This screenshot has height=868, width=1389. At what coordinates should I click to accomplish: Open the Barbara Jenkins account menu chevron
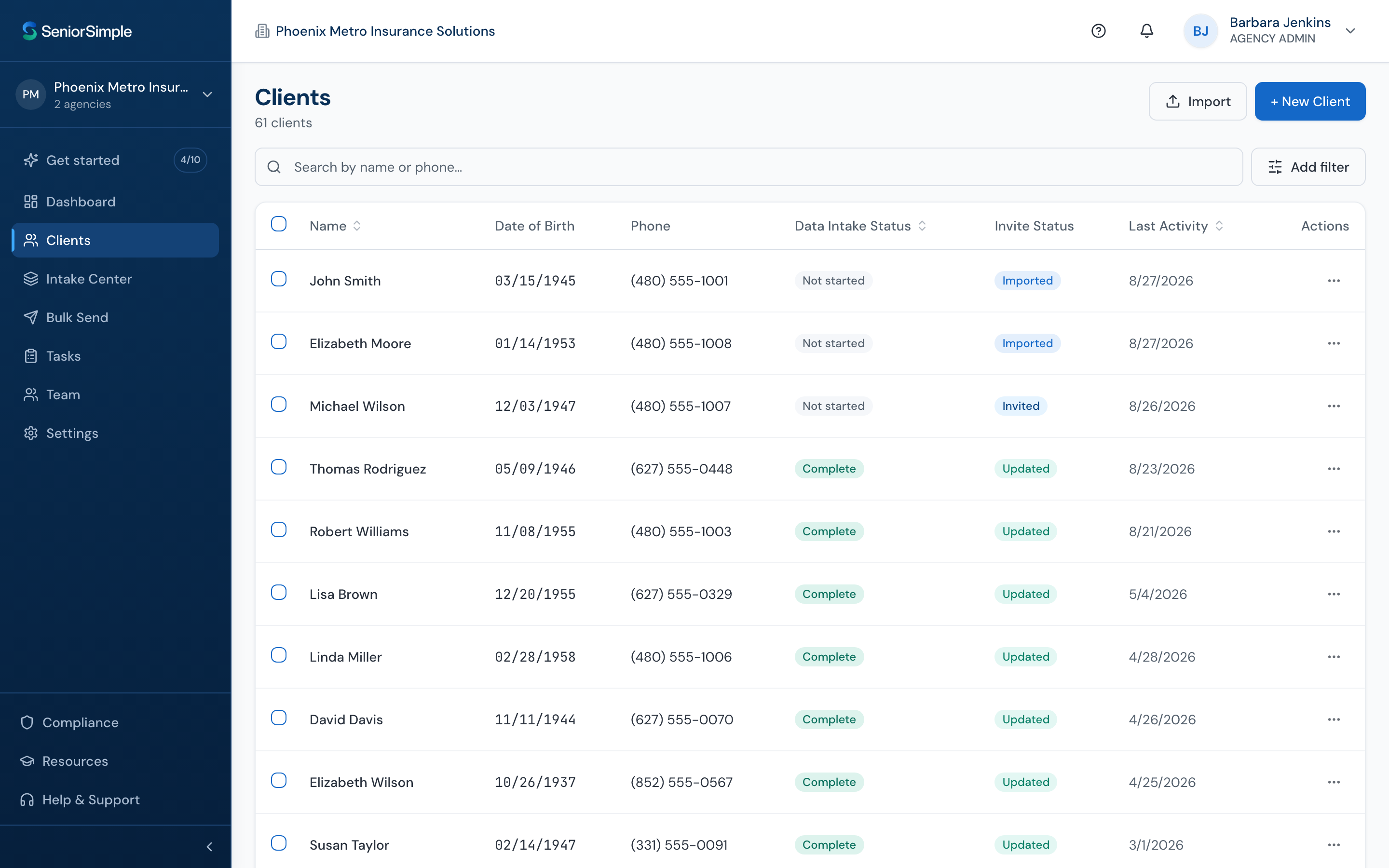pyautogui.click(x=1350, y=31)
